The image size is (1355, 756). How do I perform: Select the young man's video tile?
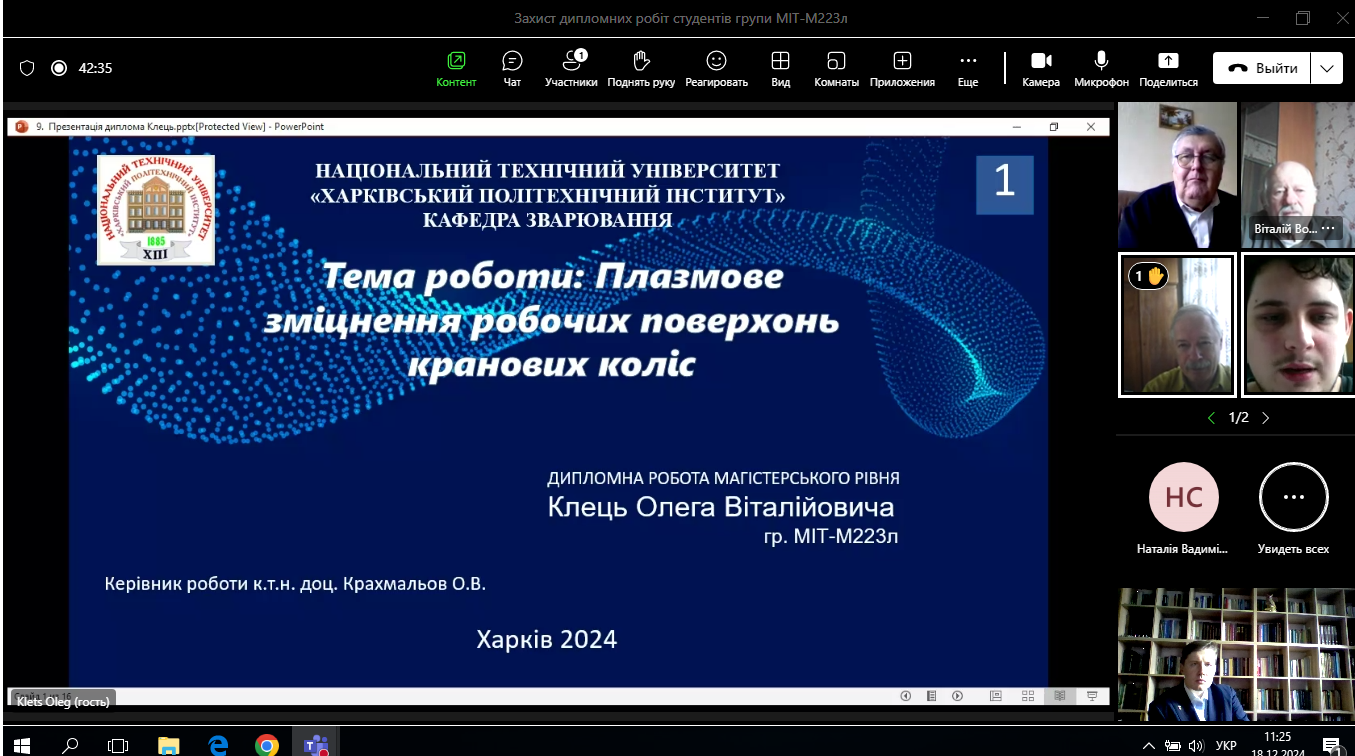[x=1298, y=325]
